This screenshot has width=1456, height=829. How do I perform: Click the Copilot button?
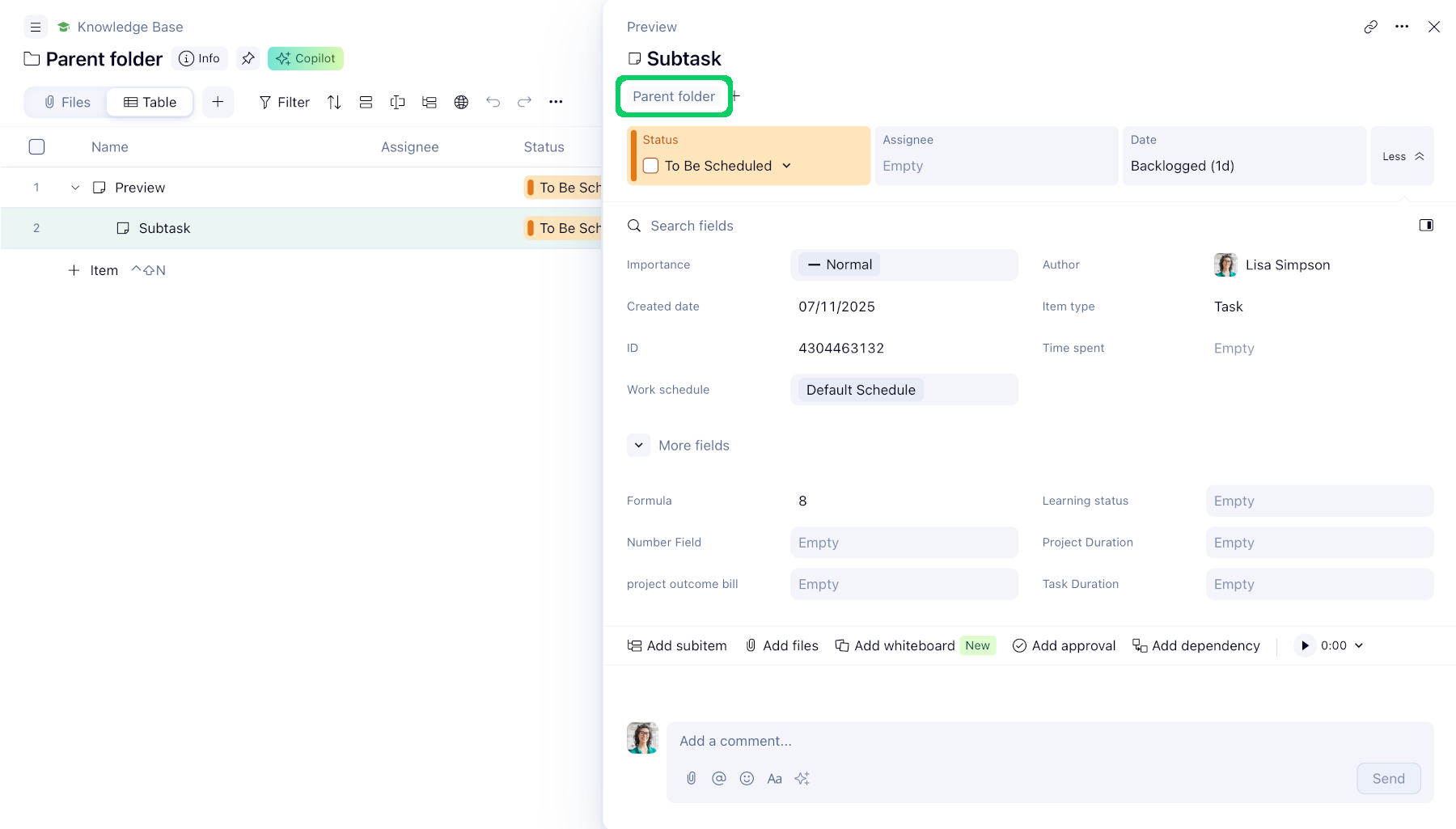click(x=306, y=58)
